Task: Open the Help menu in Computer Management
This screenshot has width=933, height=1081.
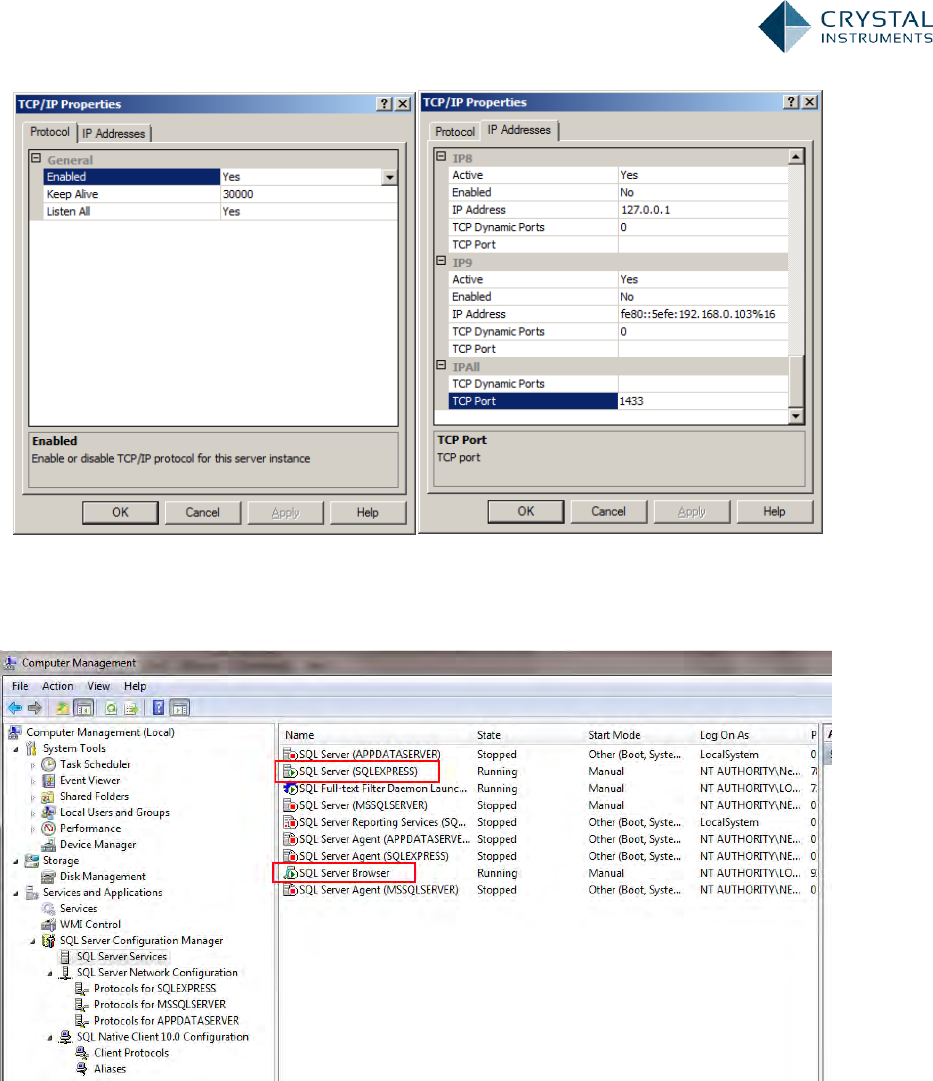Action: click(x=135, y=686)
